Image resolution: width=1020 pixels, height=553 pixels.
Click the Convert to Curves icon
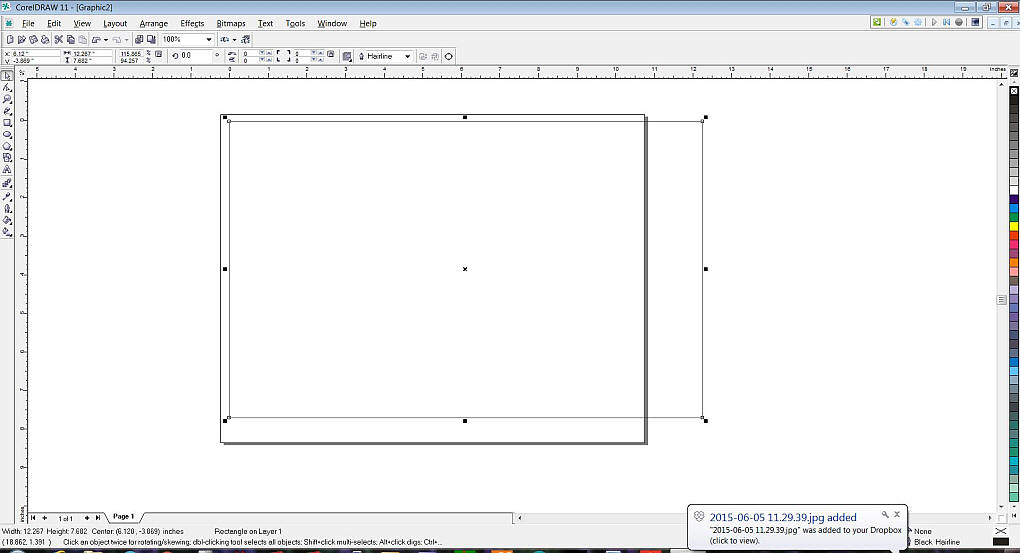(x=448, y=57)
